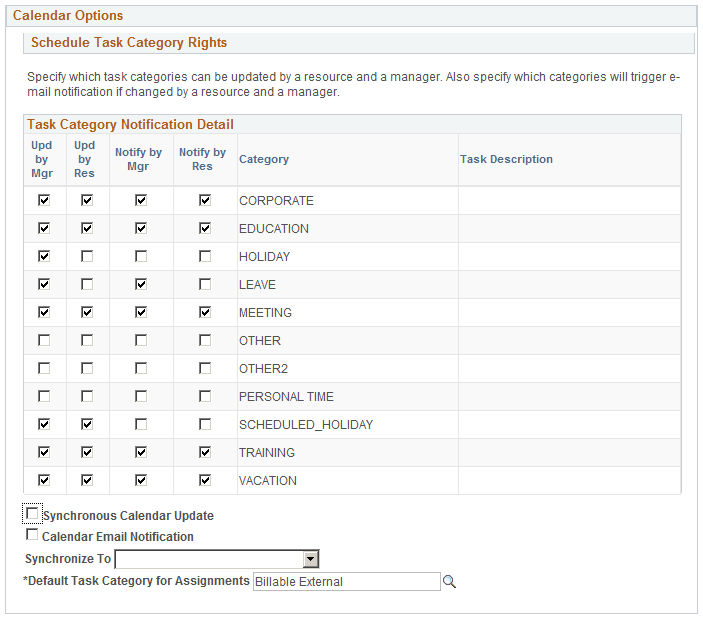Uncheck Notify by Mgr for VACATION
703x619 pixels.
(141, 480)
